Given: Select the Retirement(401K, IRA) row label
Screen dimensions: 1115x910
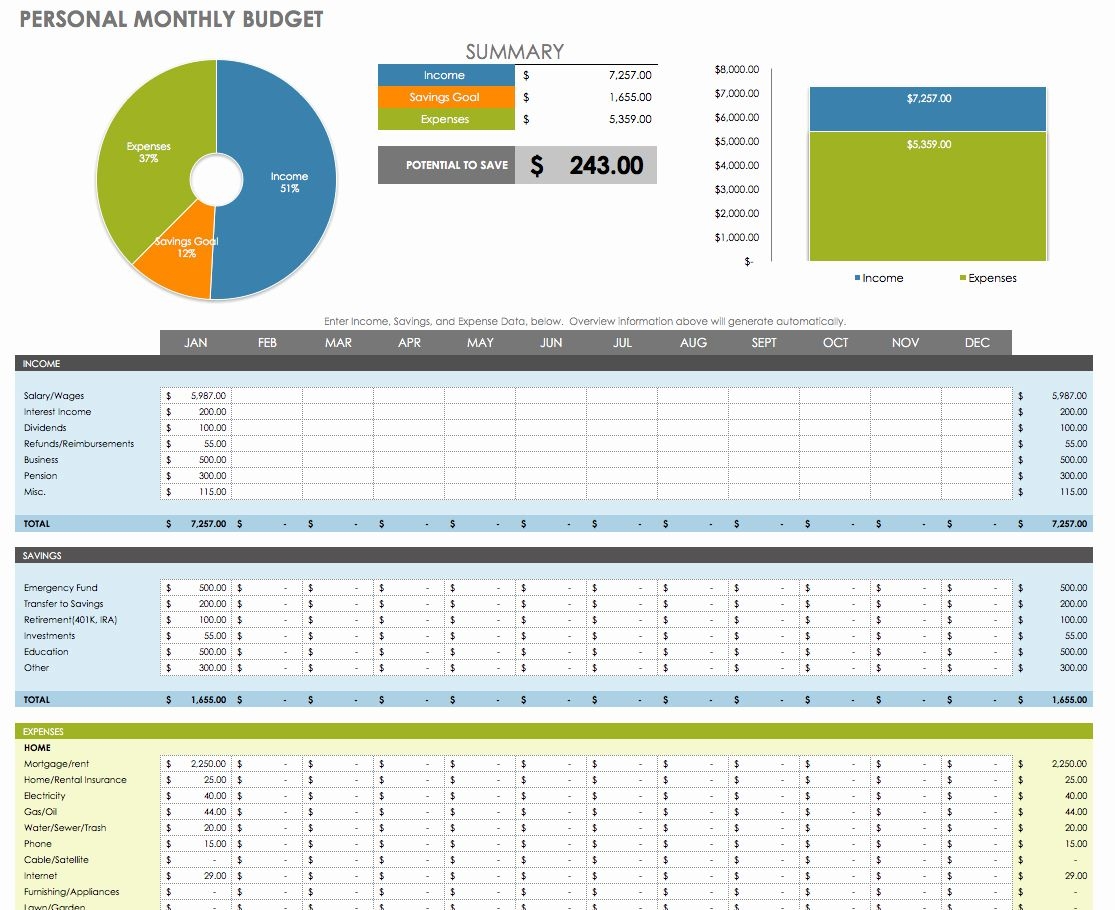Looking at the screenshot, I should [x=70, y=620].
